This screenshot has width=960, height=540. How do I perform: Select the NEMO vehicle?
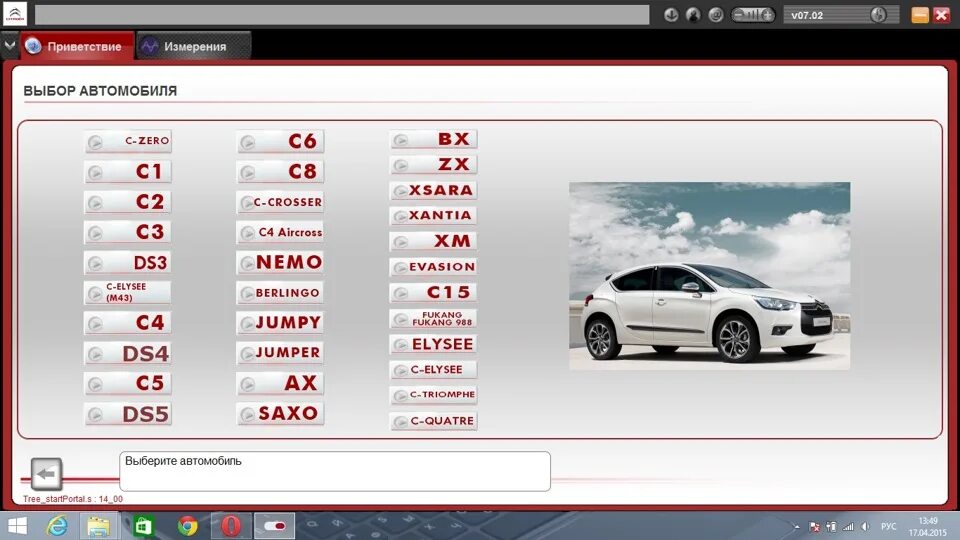tap(280, 263)
